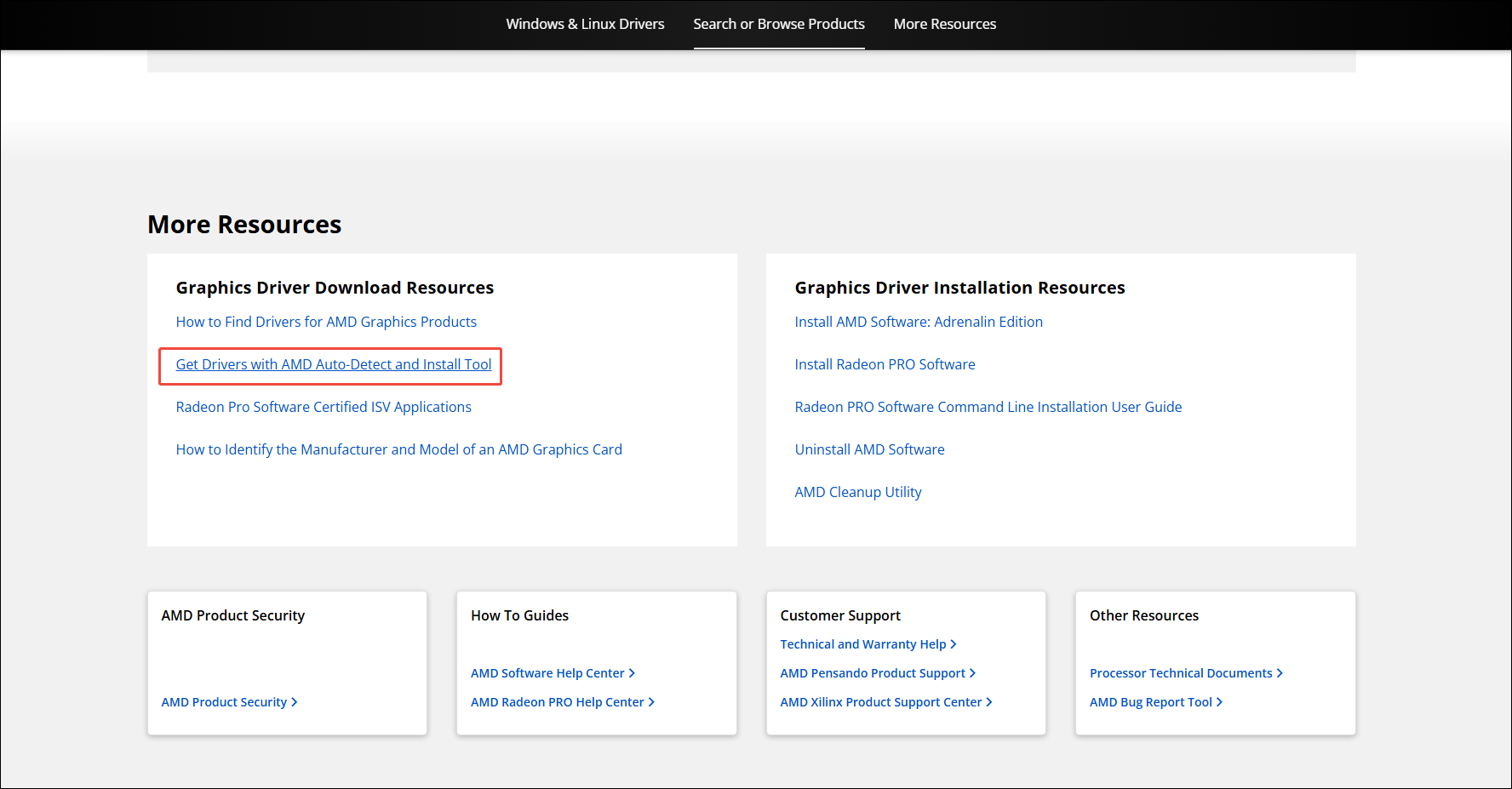The width and height of the screenshot is (1512, 789).
Task: Open Install AMD Software: Adrenalin Edition
Action: coord(919,322)
